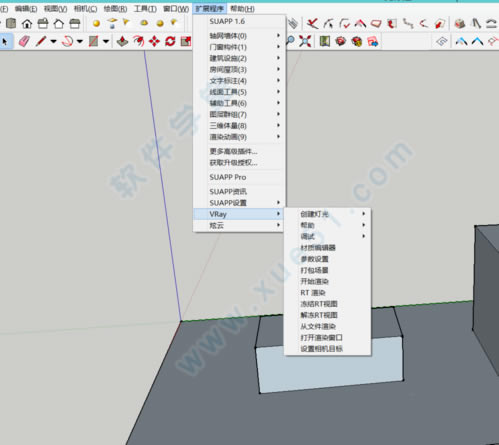499x445 pixels.
Task: Click the Zoom Extents crossed-arrows icon
Action: point(305,41)
